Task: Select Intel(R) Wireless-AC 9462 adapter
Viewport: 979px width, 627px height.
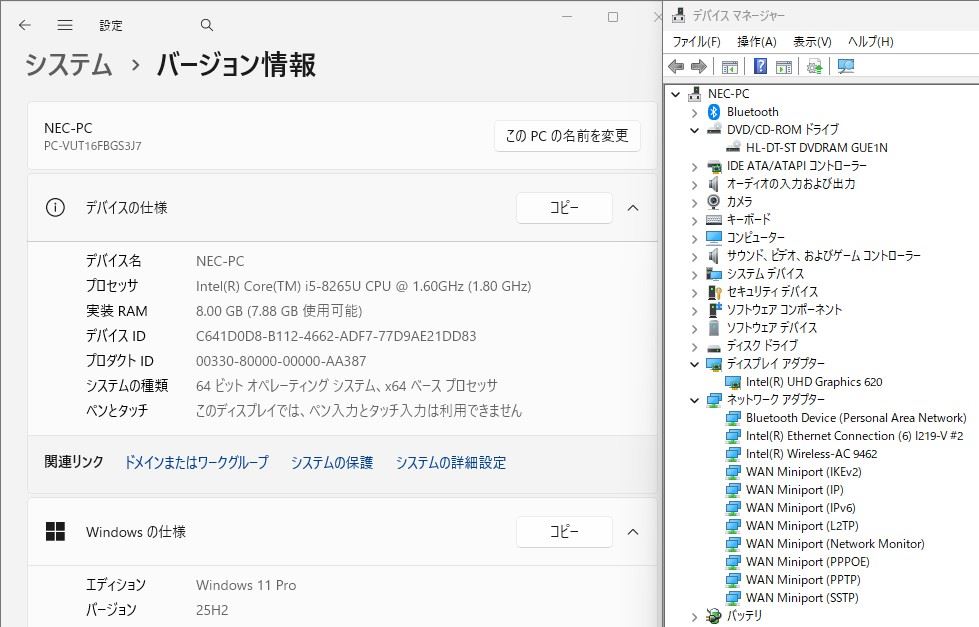Action: (811, 454)
